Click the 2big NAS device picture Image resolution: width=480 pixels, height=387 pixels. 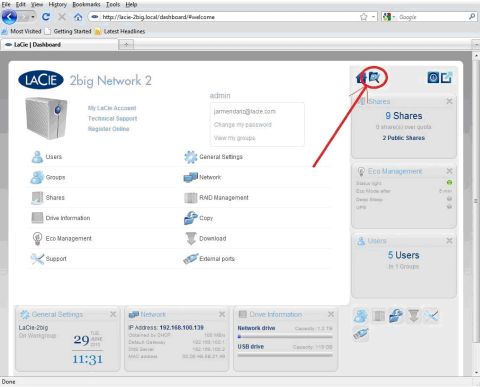pyautogui.click(x=46, y=118)
